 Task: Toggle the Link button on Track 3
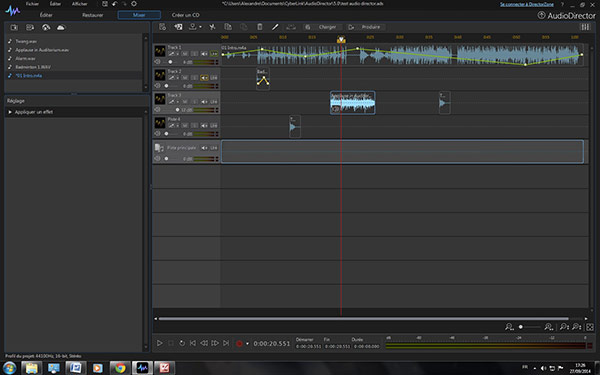click(214, 101)
